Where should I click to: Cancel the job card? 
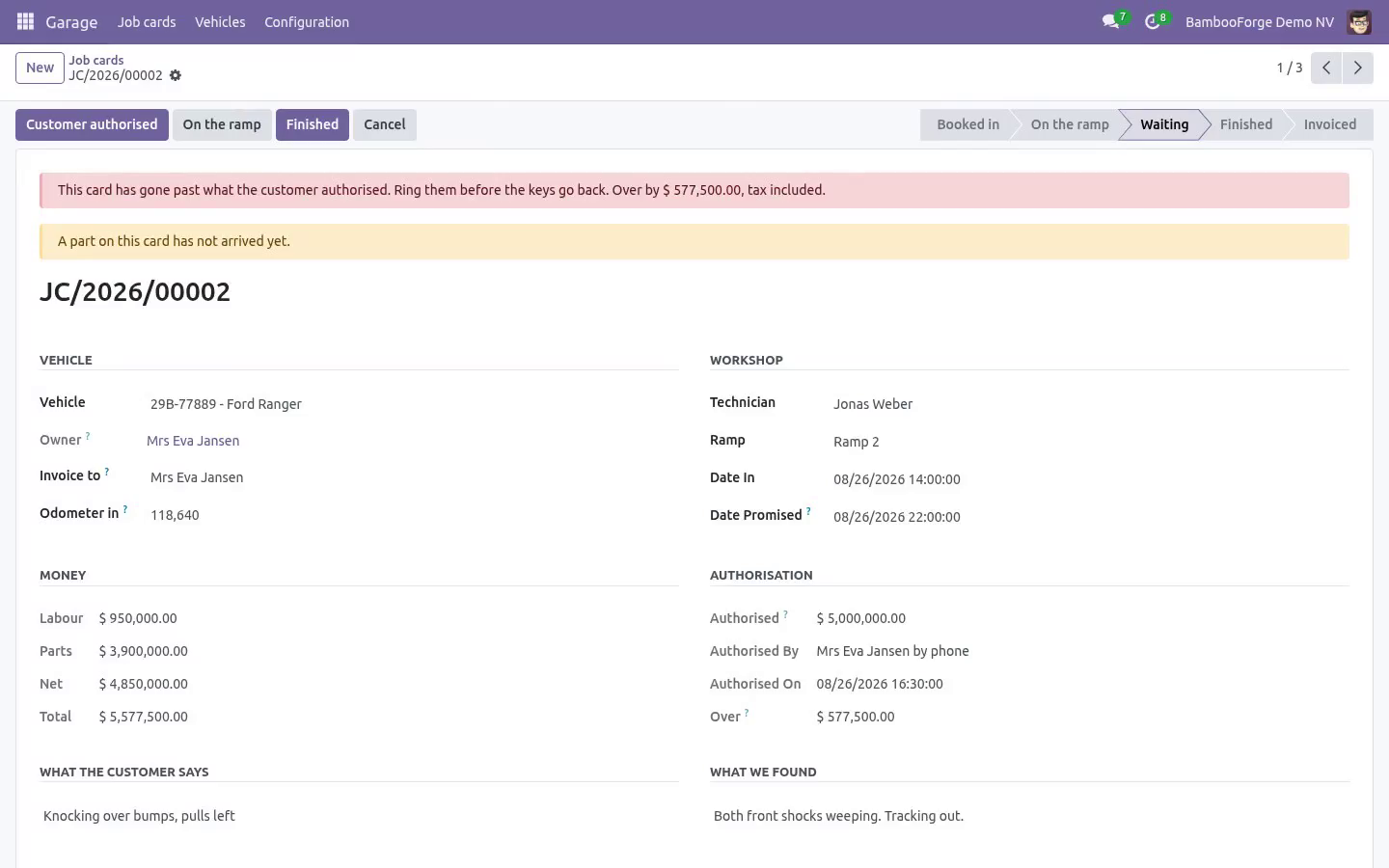(385, 124)
